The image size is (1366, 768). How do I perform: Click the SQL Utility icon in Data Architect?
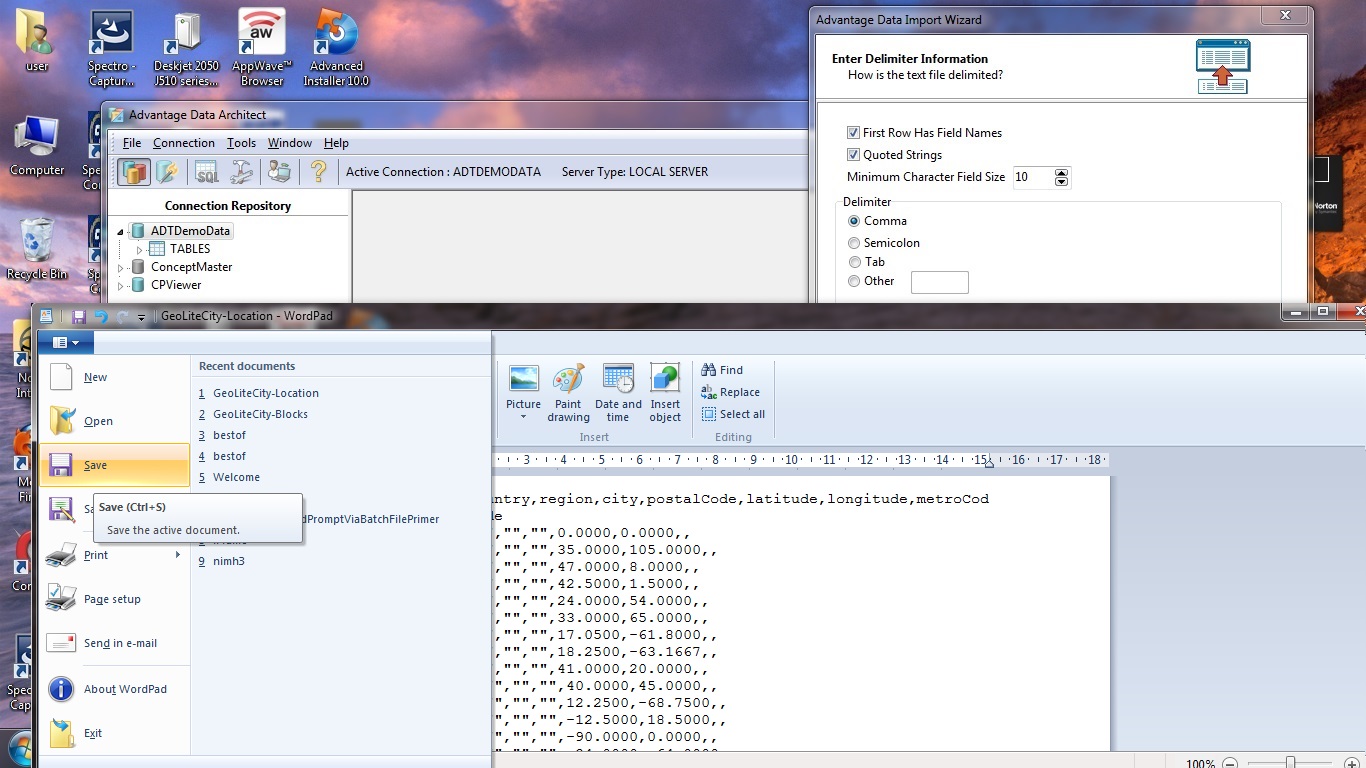point(206,172)
